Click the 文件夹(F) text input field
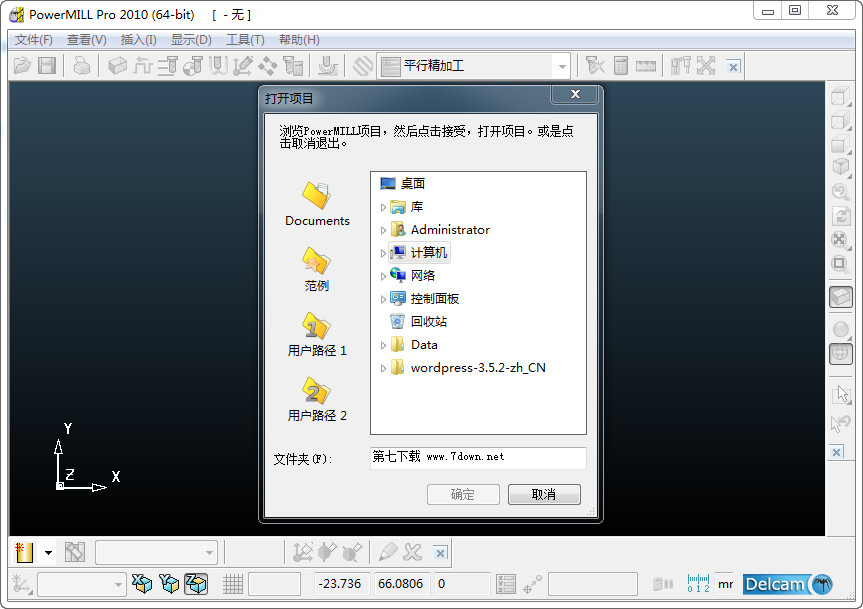This screenshot has width=863, height=609. (478, 457)
